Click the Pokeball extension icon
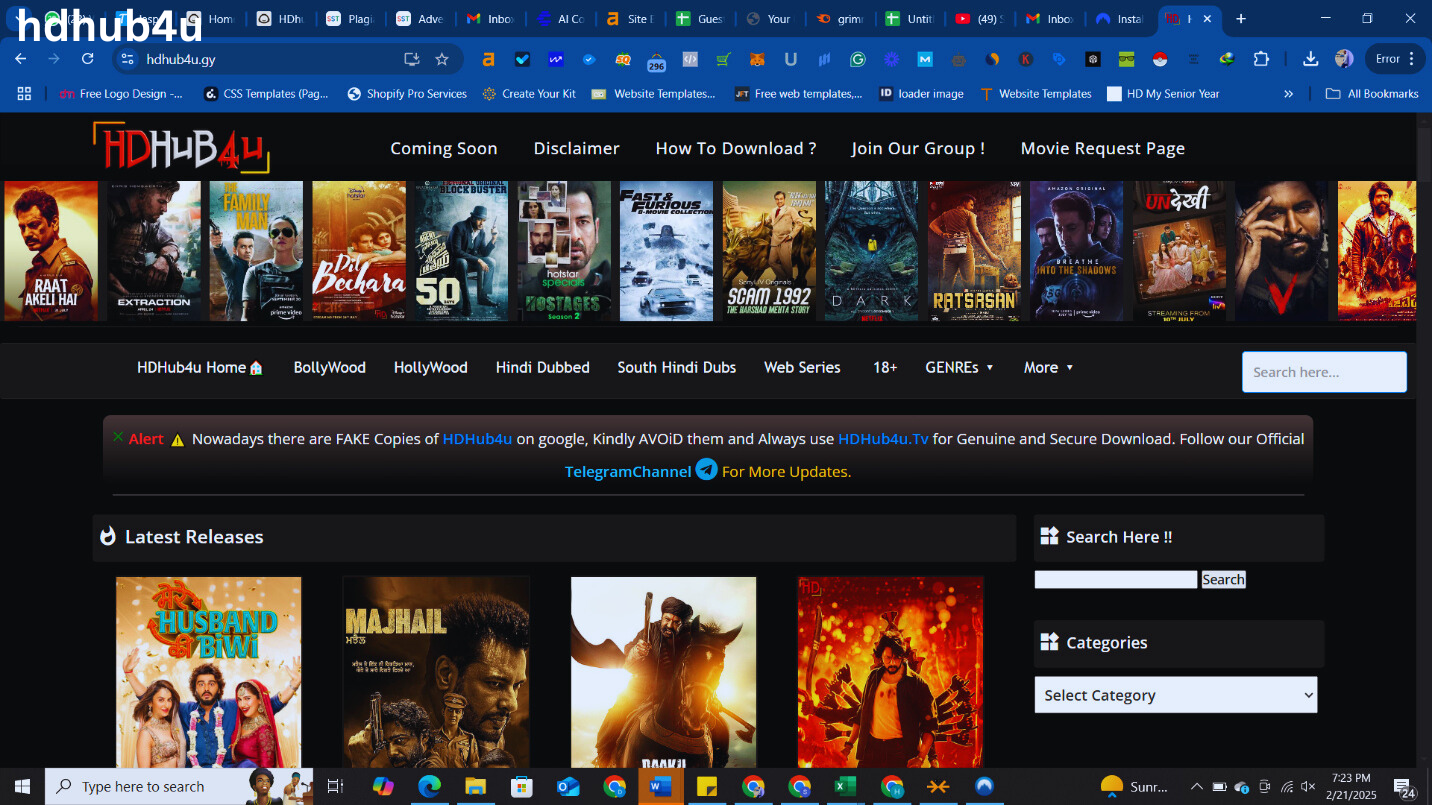Viewport: 1432px width, 805px height. click(x=1160, y=59)
